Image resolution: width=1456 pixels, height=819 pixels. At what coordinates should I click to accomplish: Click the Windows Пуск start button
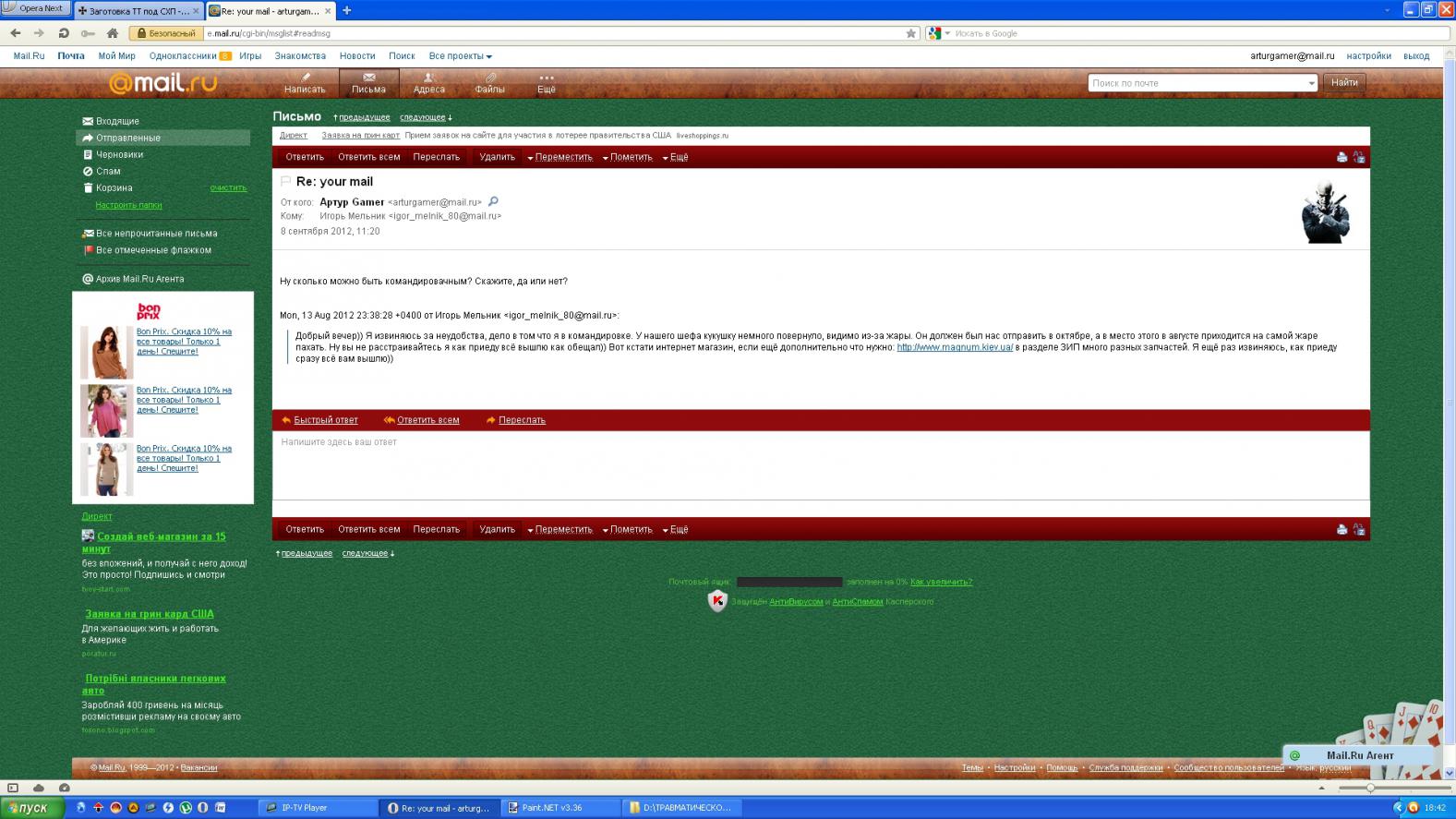(32, 808)
